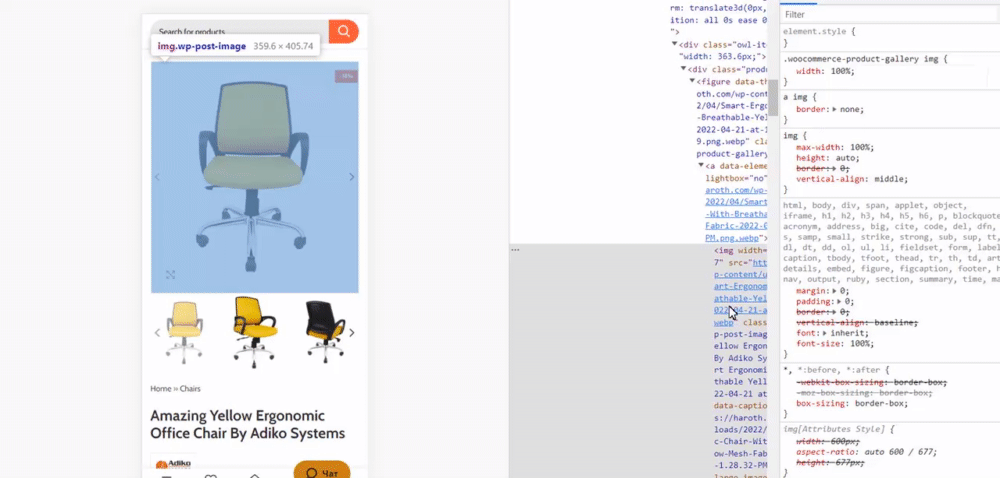Collapse the a data-element anchor node

[x=702, y=166]
